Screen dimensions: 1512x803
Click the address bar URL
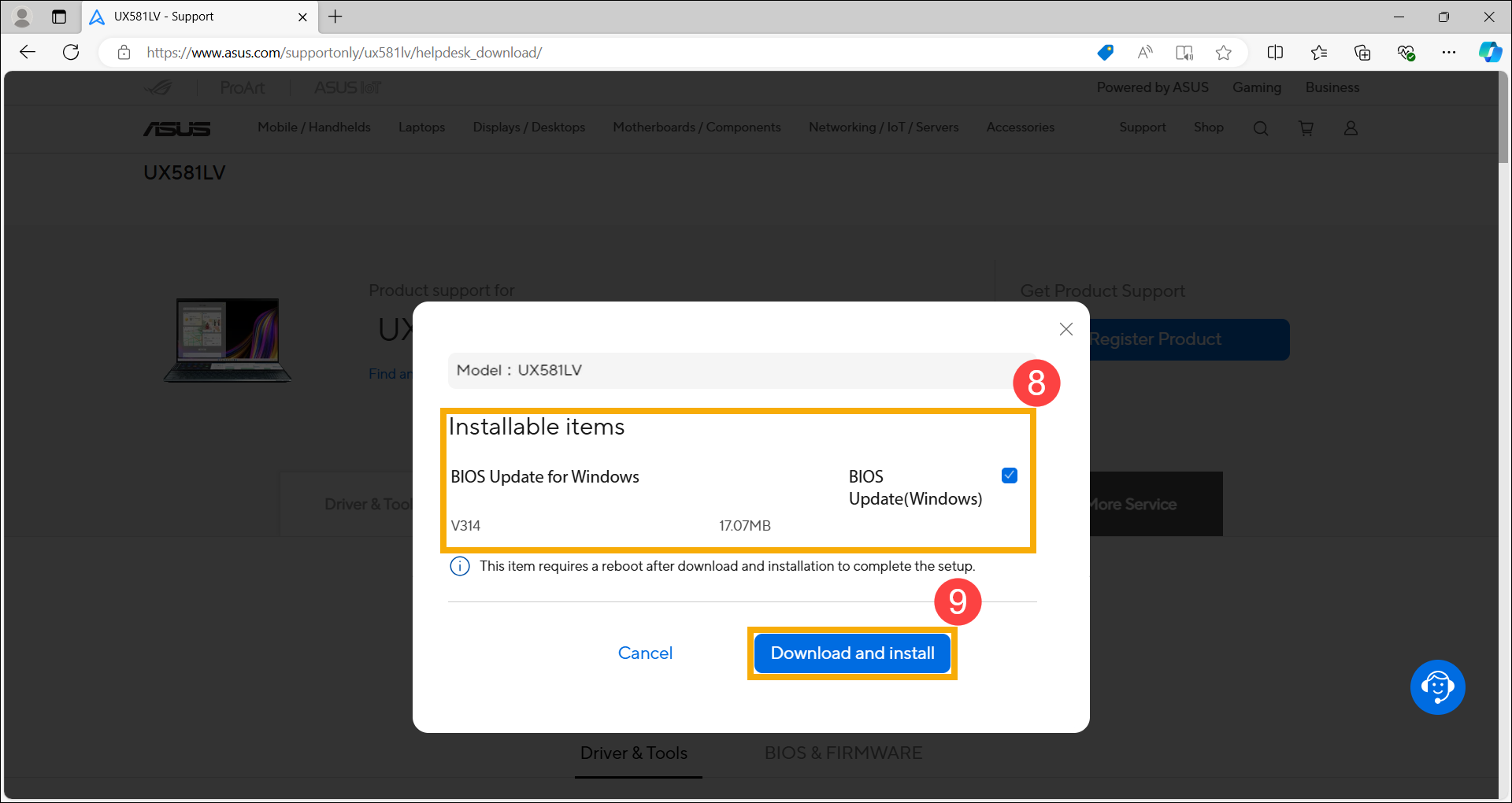pyautogui.click(x=344, y=53)
